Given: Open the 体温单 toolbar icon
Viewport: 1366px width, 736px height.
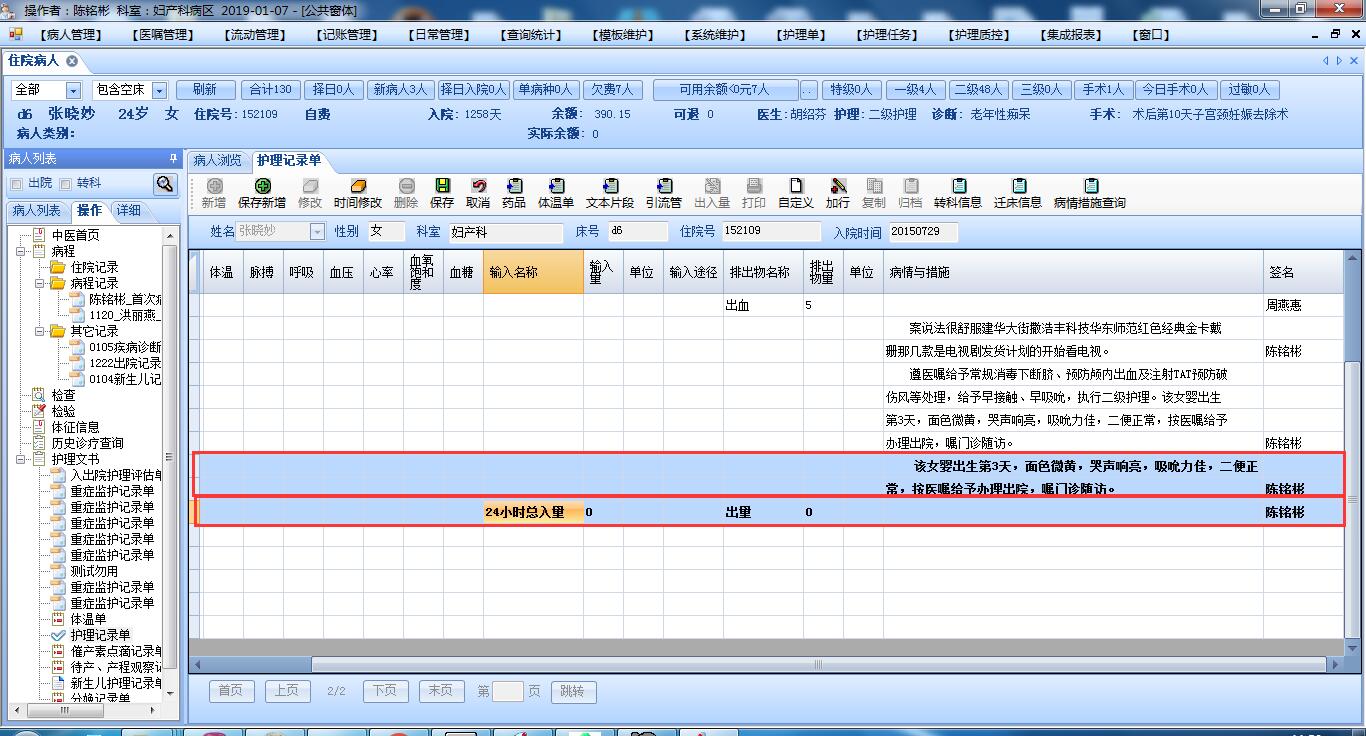Looking at the screenshot, I should (x=556, y=186).
